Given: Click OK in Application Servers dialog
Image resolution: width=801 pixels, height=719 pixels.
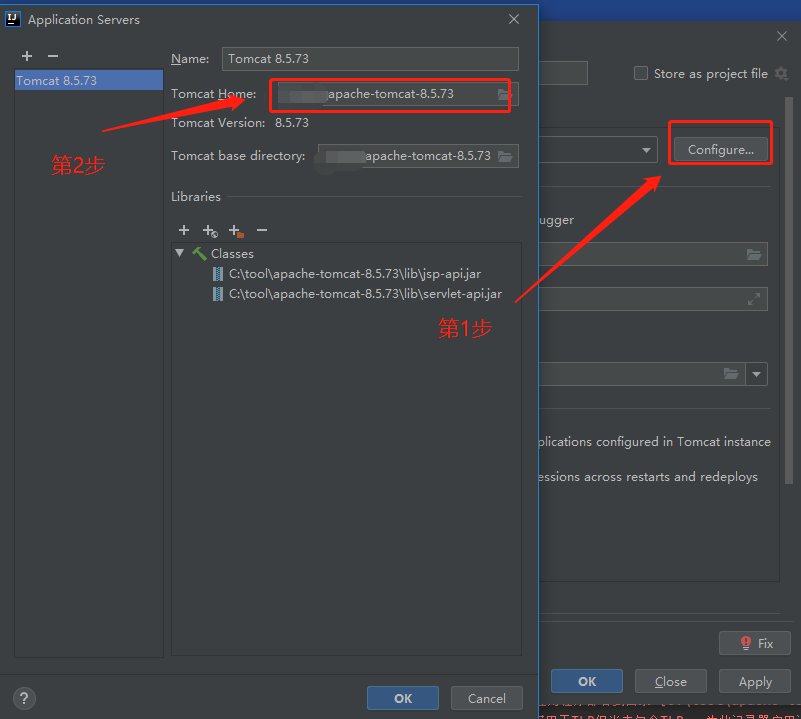Looking at the screenshot, I should click(403, 698).
